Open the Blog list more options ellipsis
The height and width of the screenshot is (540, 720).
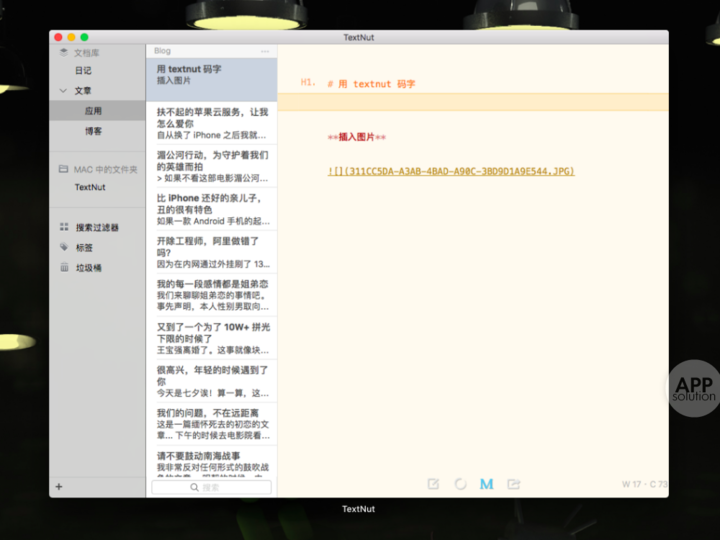[x=265, y=51]
